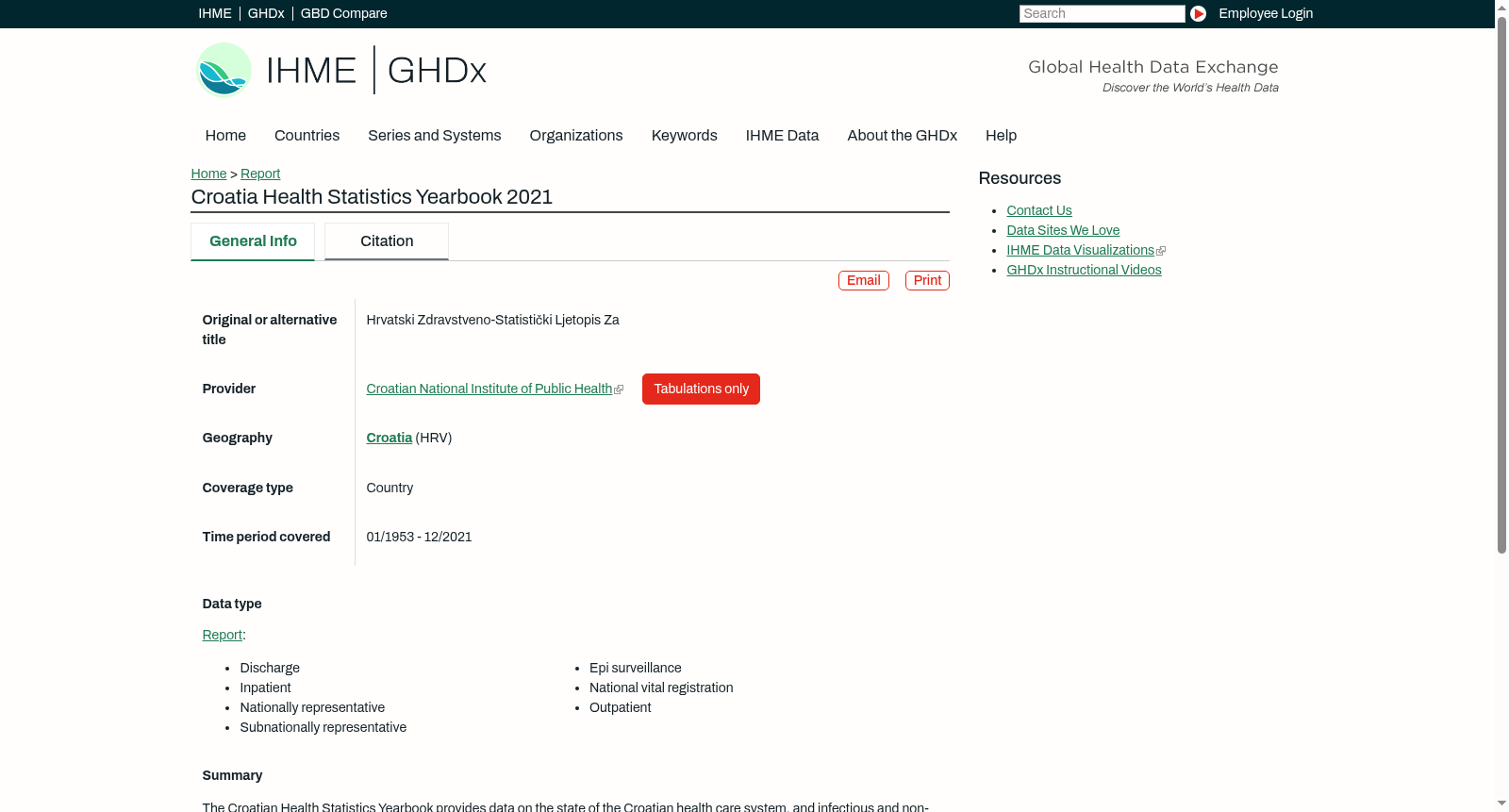
Task: Click the Inpatient list item
Action: pos(265,688)
